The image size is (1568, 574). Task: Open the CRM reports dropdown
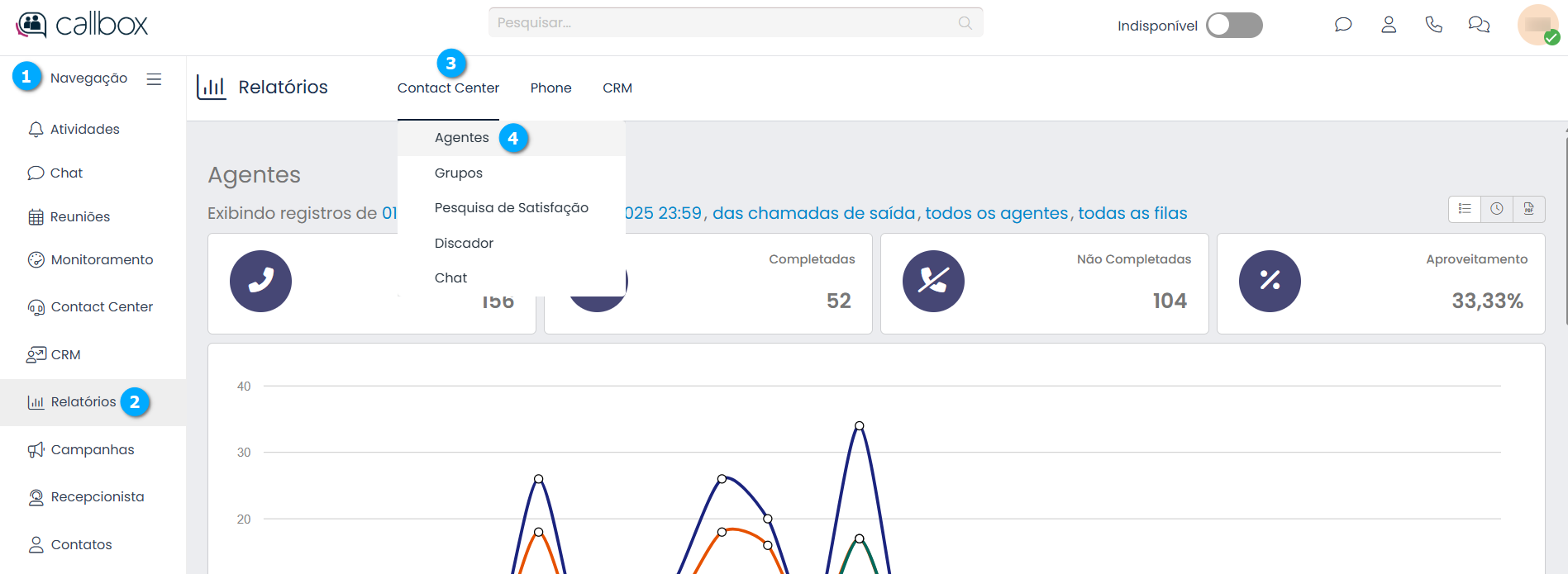click(617, 88)
